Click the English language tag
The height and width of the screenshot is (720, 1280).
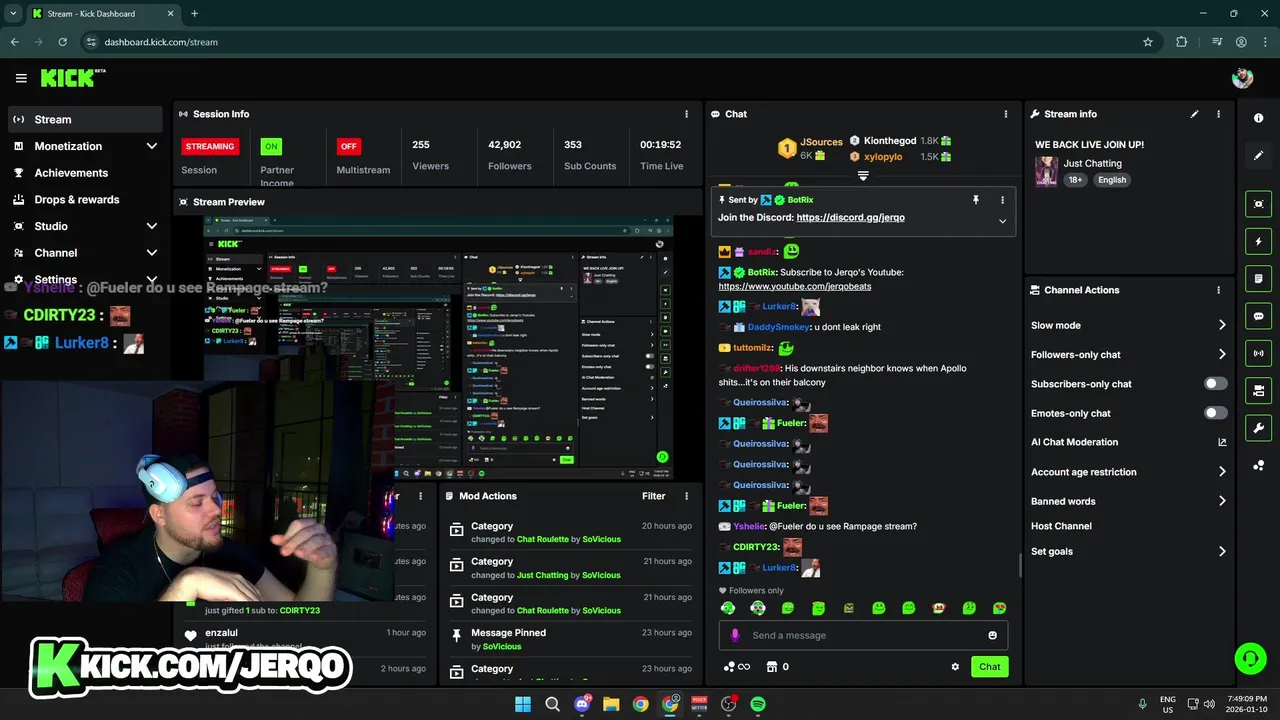click(1112, 180)
